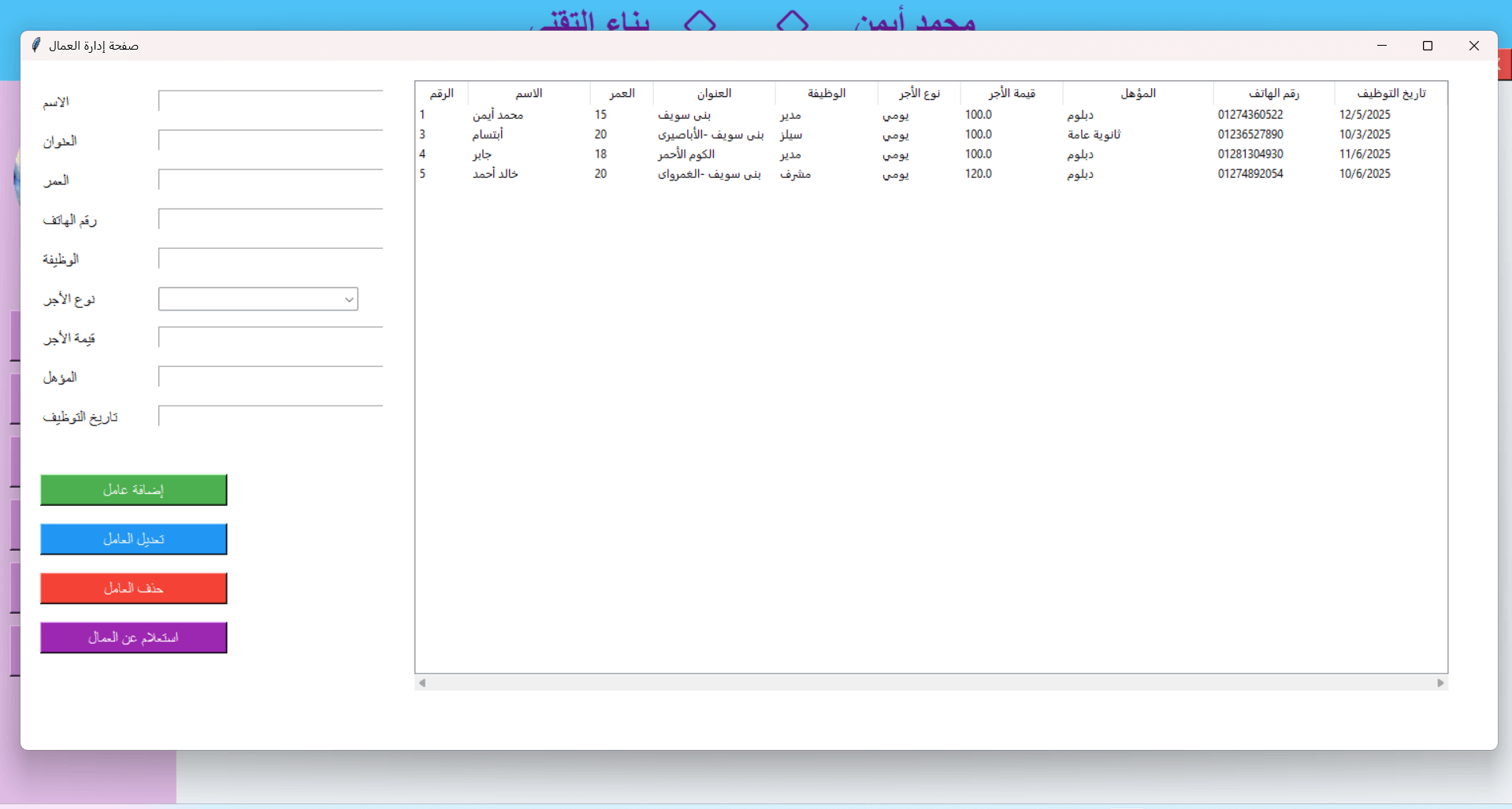
Task: Focus the تاريخ التوظيف hire date field
Action: (x=270, y=416)
